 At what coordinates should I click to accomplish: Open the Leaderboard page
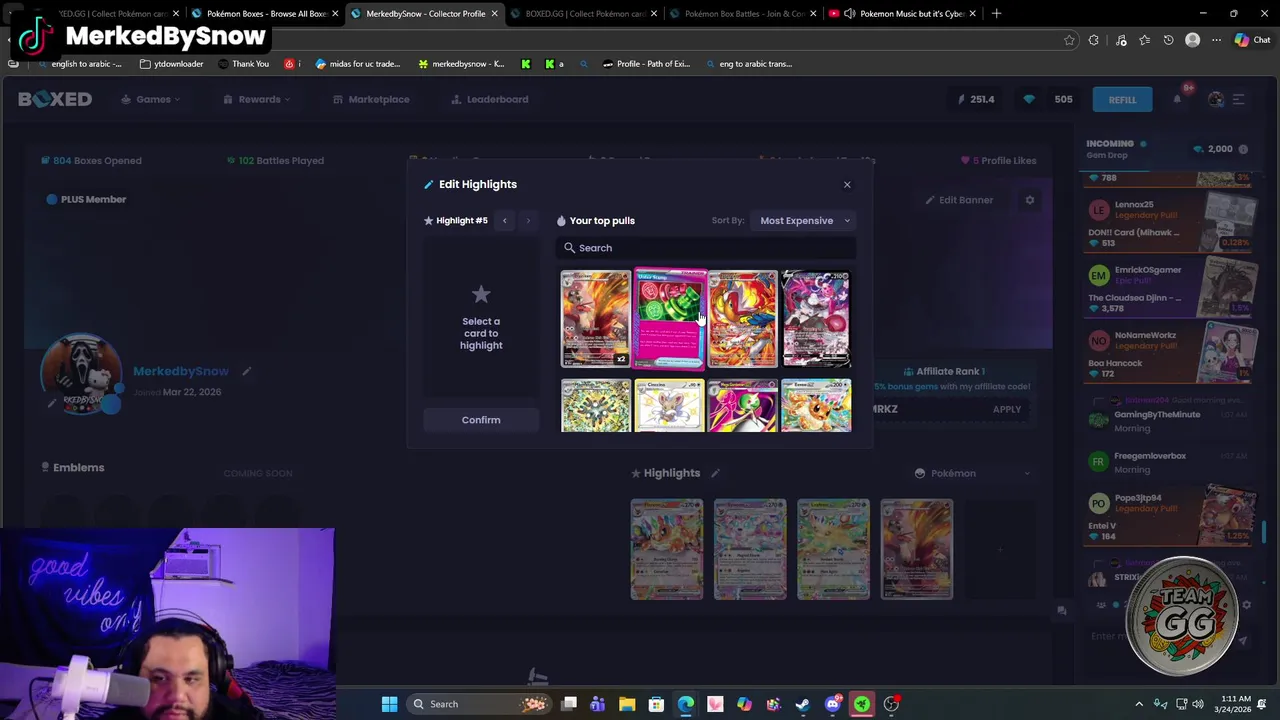489,99
